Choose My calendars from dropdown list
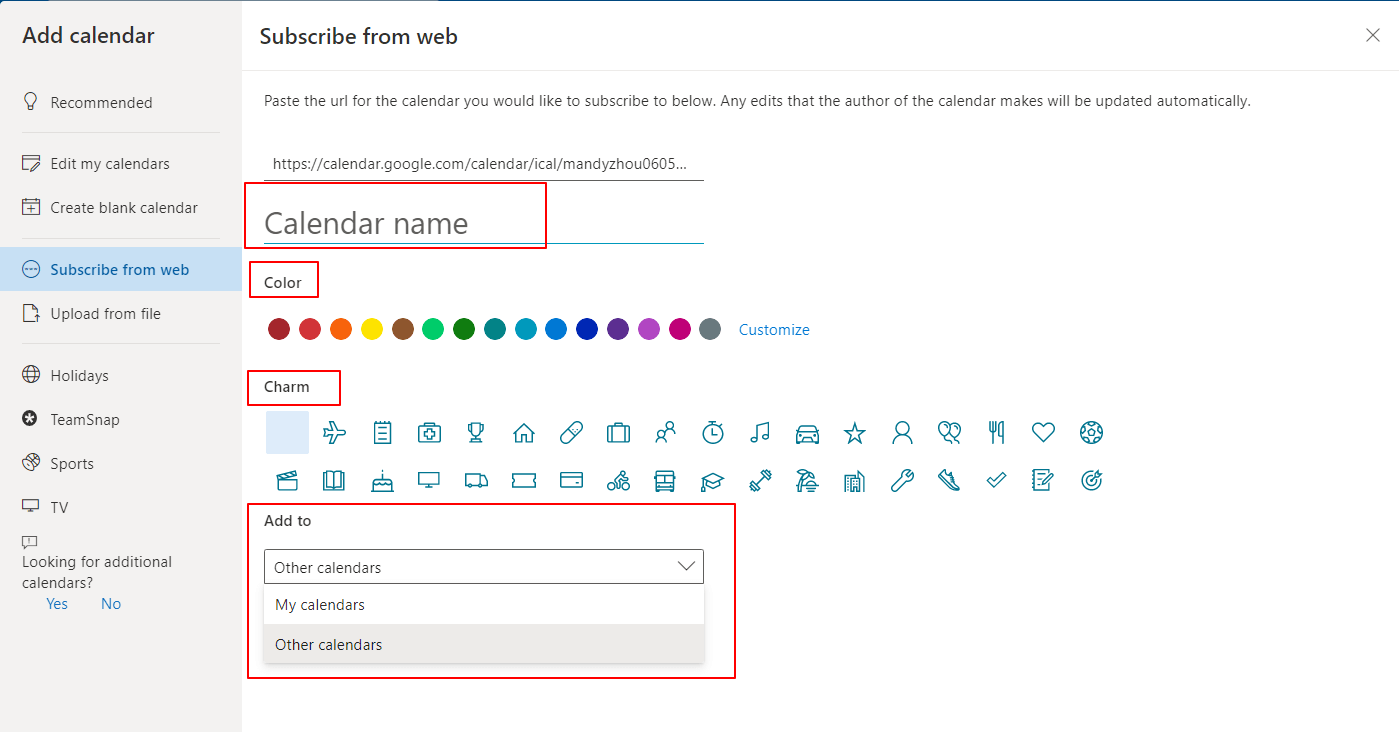The width and height of the screenshot is (1399, 732). pos(484,605)
